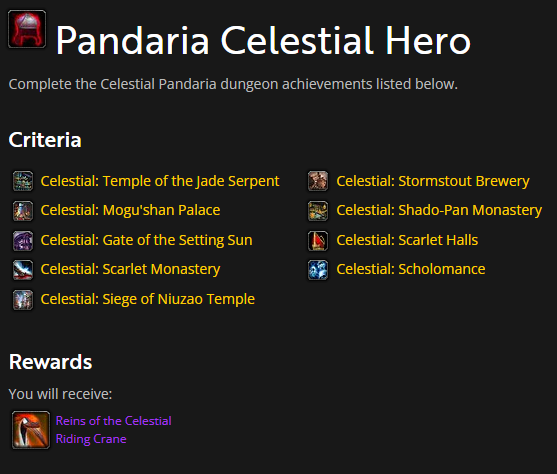Open Celestial: Scholomance achievement link
Viewport: 557px width, 474px height.
[411, 269]
